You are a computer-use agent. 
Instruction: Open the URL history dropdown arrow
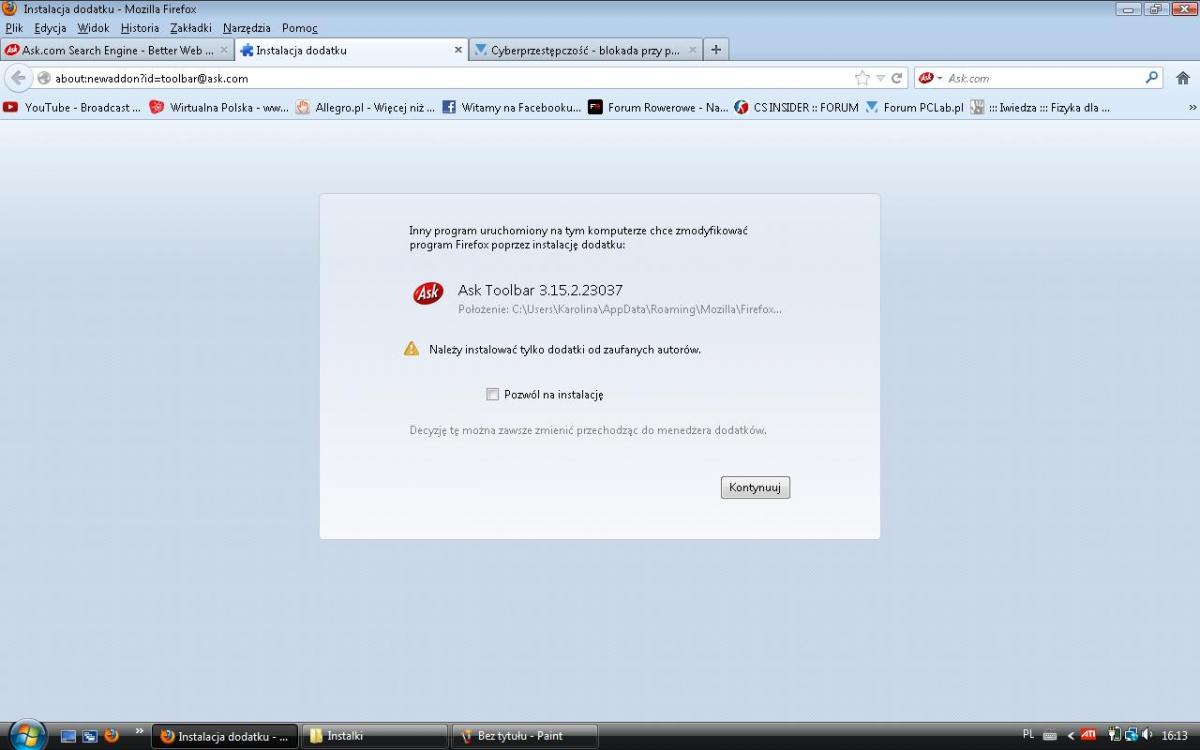tap(880, 78)
